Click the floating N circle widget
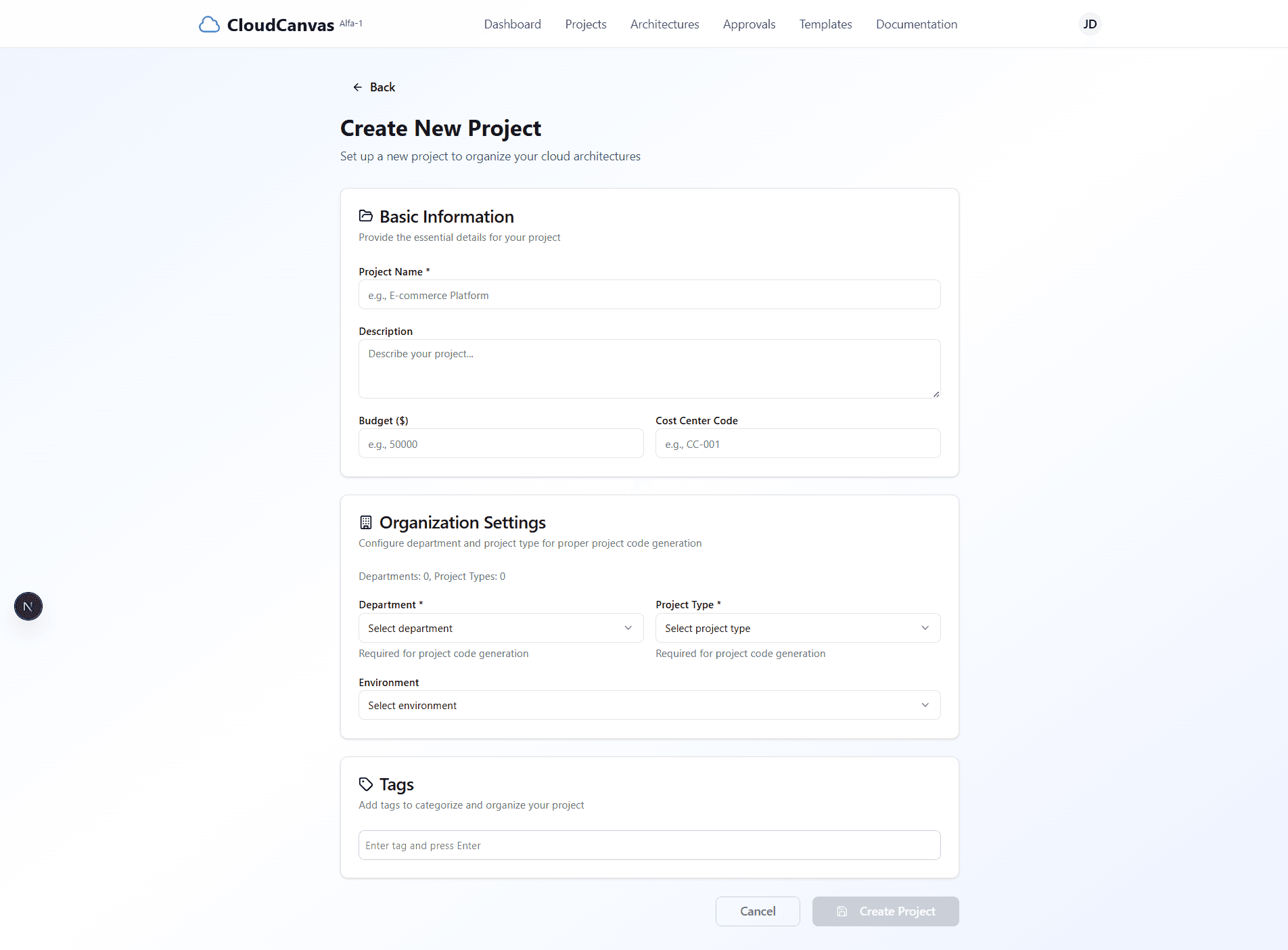This screenshot has width=1288, height=950. [x=28, y=606]
